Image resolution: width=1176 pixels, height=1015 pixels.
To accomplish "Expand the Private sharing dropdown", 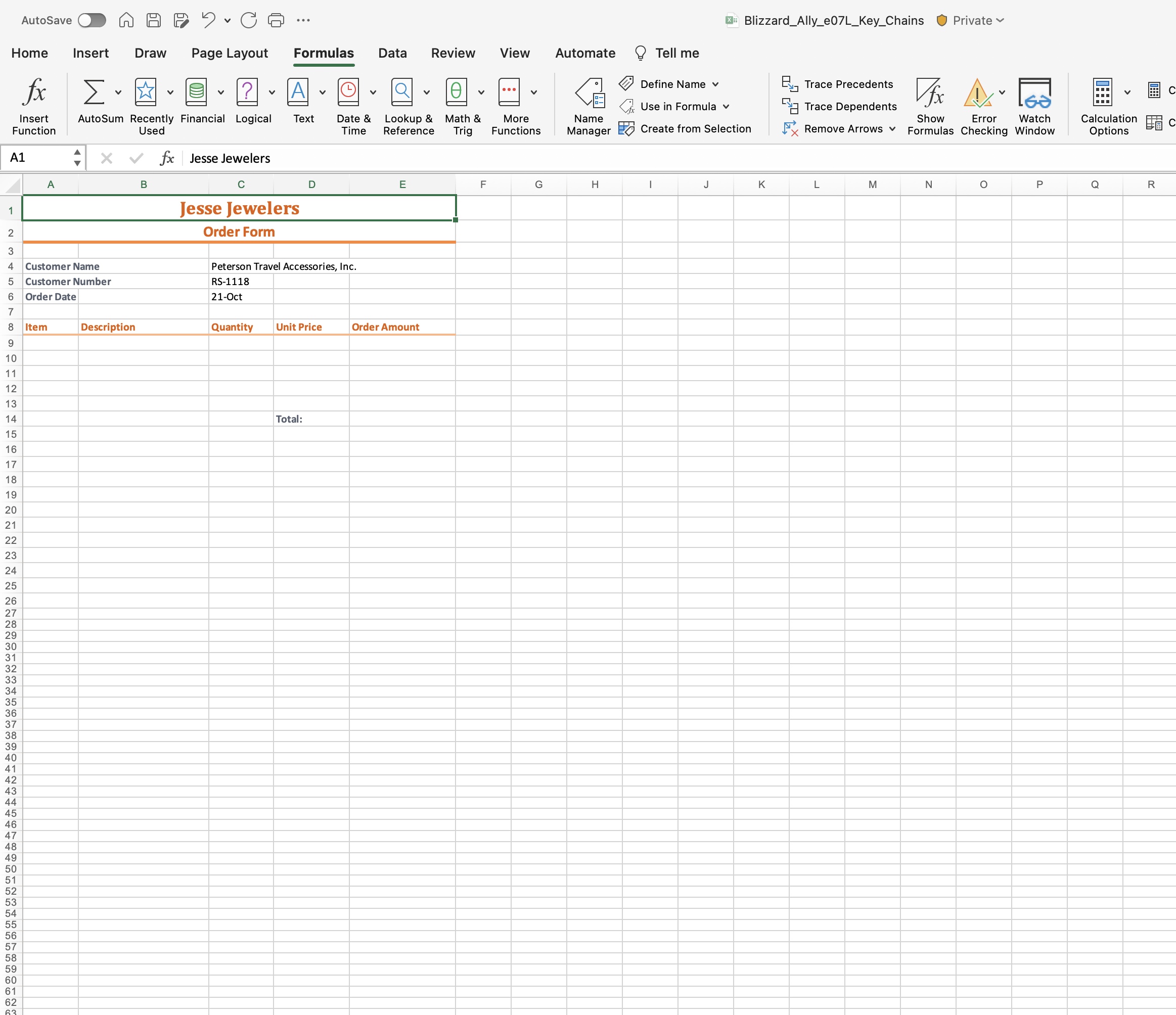I will tap(1001, 20).
